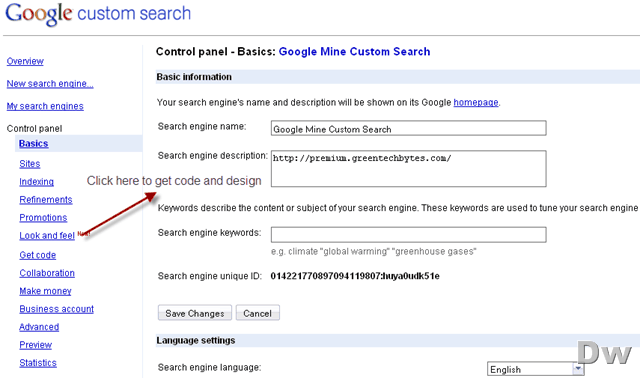640x378 pixels.
Task: Go to Indexing settings
Action: (x=36, y=182)
